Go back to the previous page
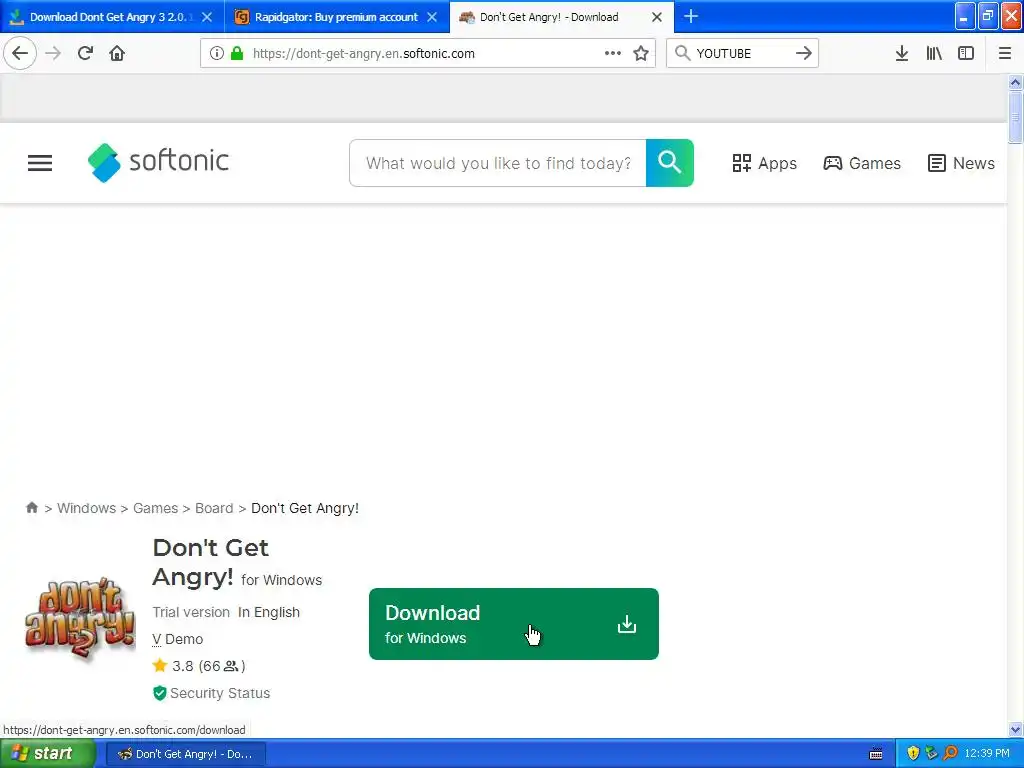Screen dimensions: 1024x768 (x=20, y=53)
